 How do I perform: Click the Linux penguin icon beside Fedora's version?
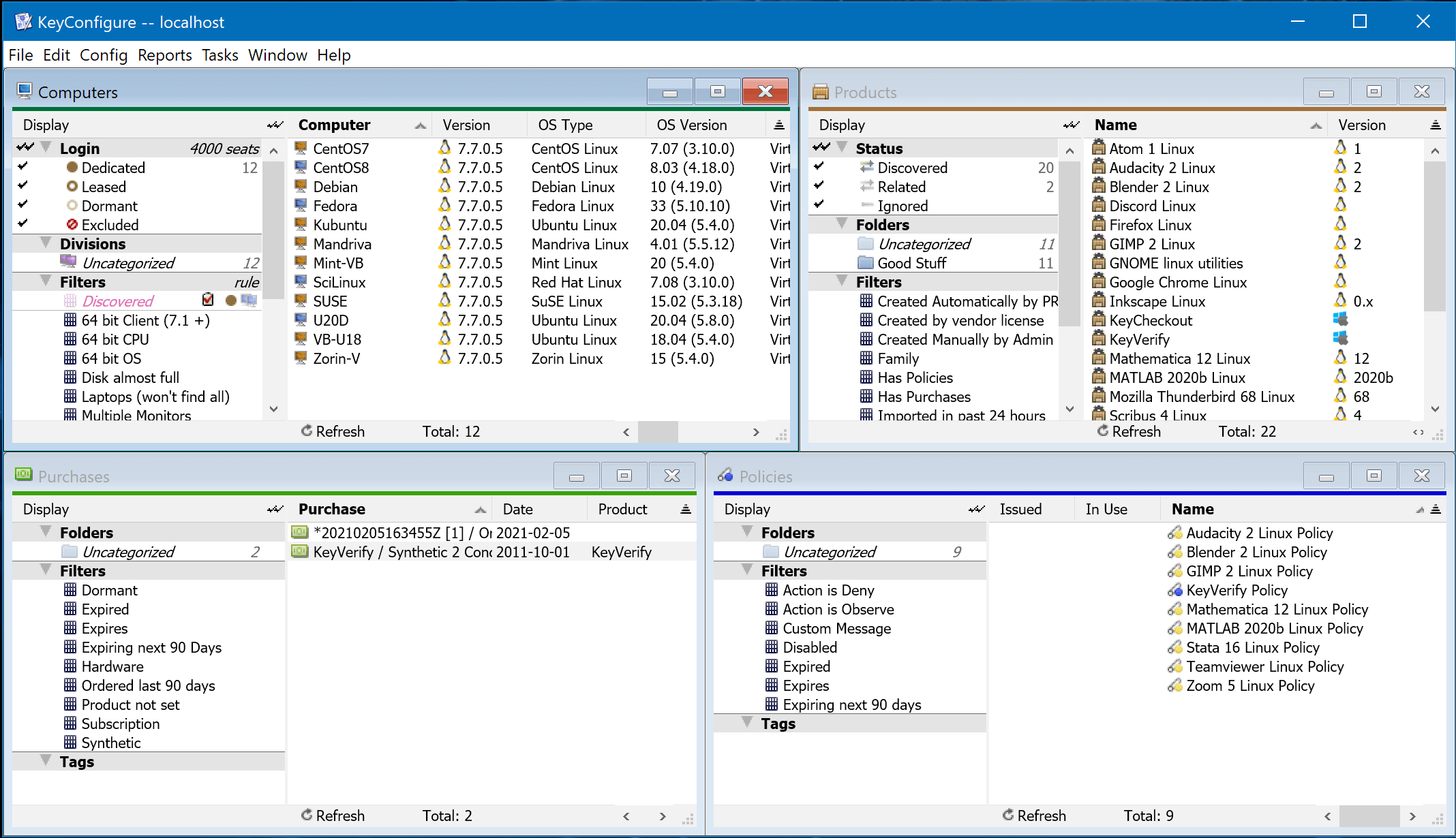click(445, 206)
